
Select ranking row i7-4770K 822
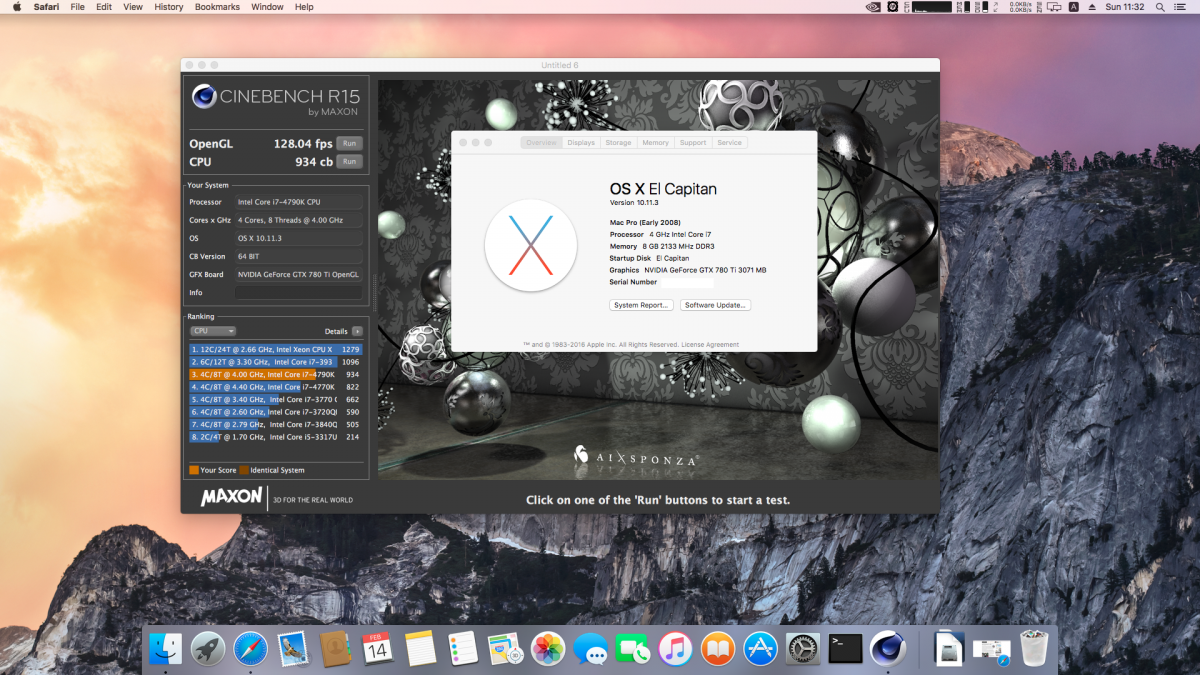[x=275, y=387]
